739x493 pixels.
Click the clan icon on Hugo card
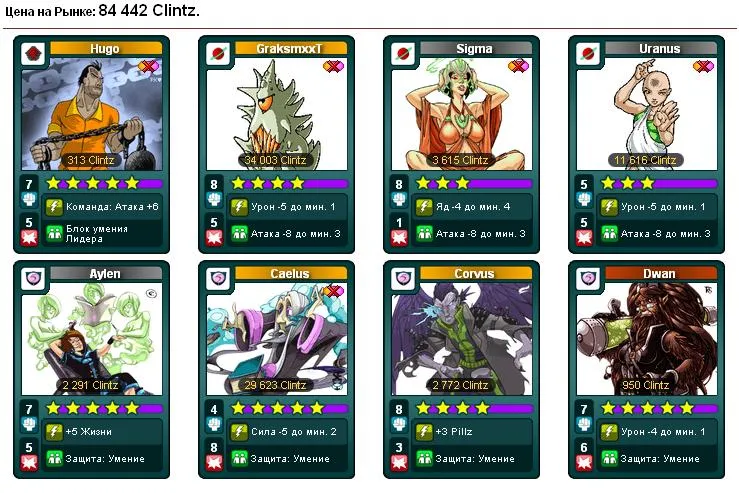[33, 54]
